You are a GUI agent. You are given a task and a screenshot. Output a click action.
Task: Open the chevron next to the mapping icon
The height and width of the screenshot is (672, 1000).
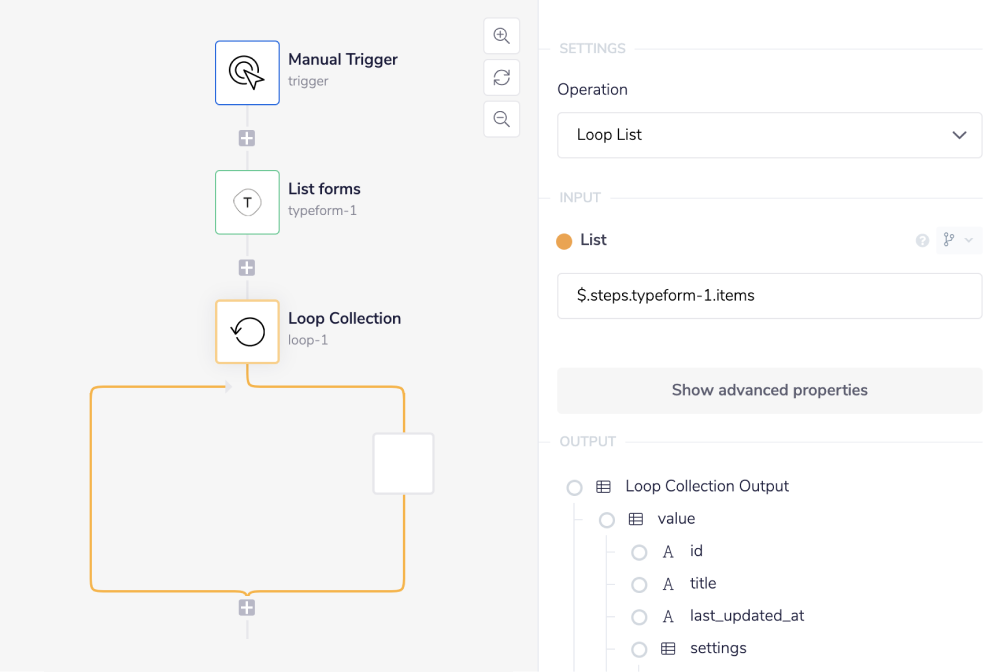[969, 240]
